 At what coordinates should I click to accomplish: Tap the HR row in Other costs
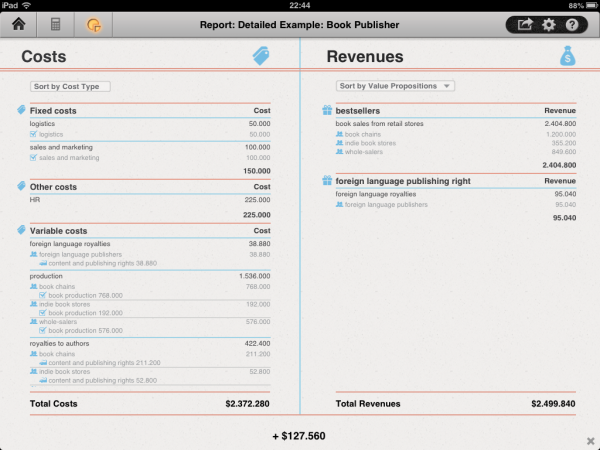pos(36,198)
